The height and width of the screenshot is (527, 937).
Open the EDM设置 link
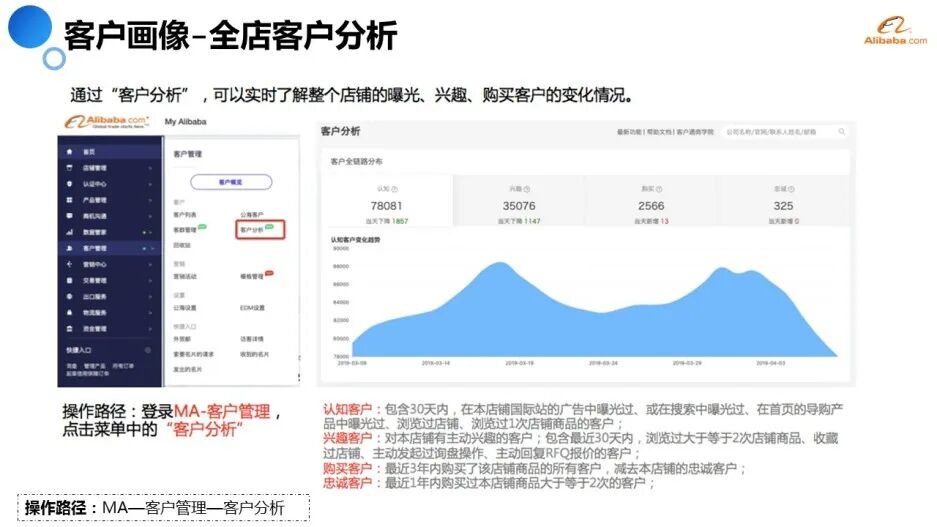252,308
